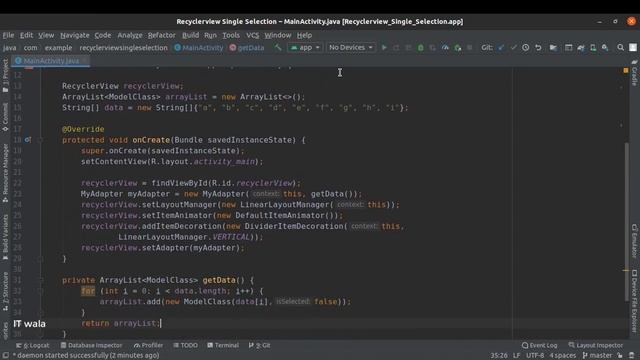This screenshot has height=360, width=640.
Task: Open the Project tool window sidebar
Action: pos(5,75)
